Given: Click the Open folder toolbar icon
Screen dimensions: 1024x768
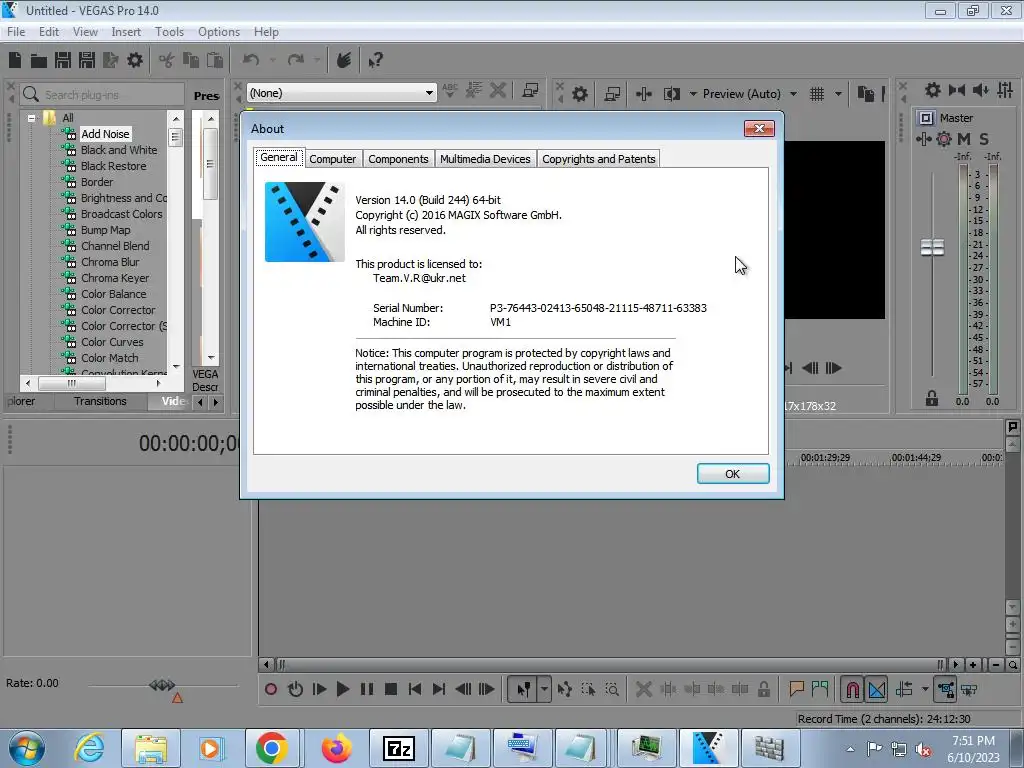Looking at the screenshot, I should pos(39,61).
